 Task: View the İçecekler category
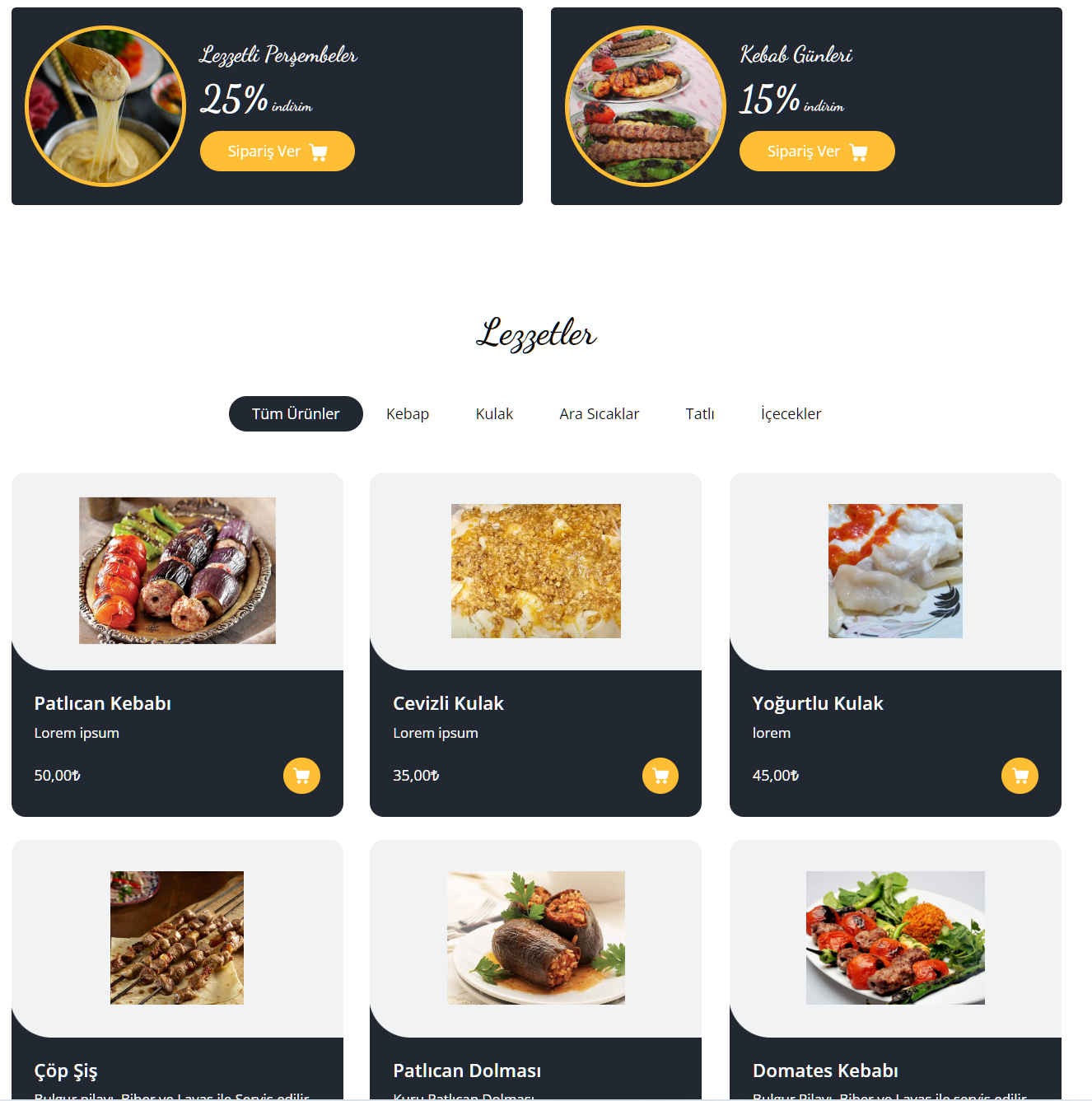(x=791, y=413)
